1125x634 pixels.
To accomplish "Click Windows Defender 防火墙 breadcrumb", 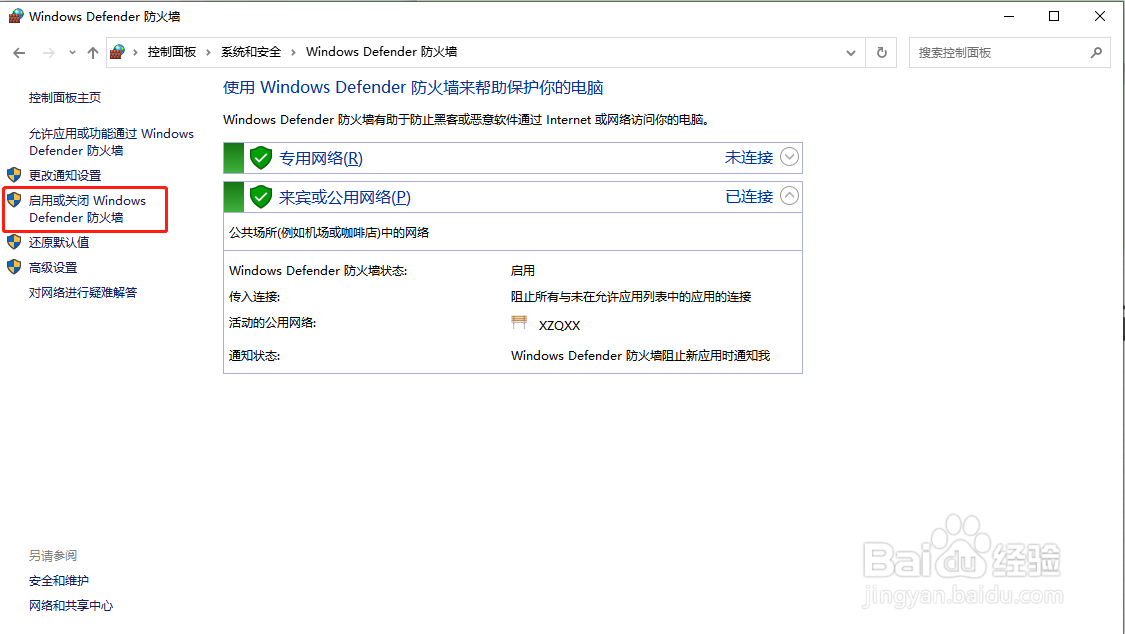I will click(x=381, y=52).
